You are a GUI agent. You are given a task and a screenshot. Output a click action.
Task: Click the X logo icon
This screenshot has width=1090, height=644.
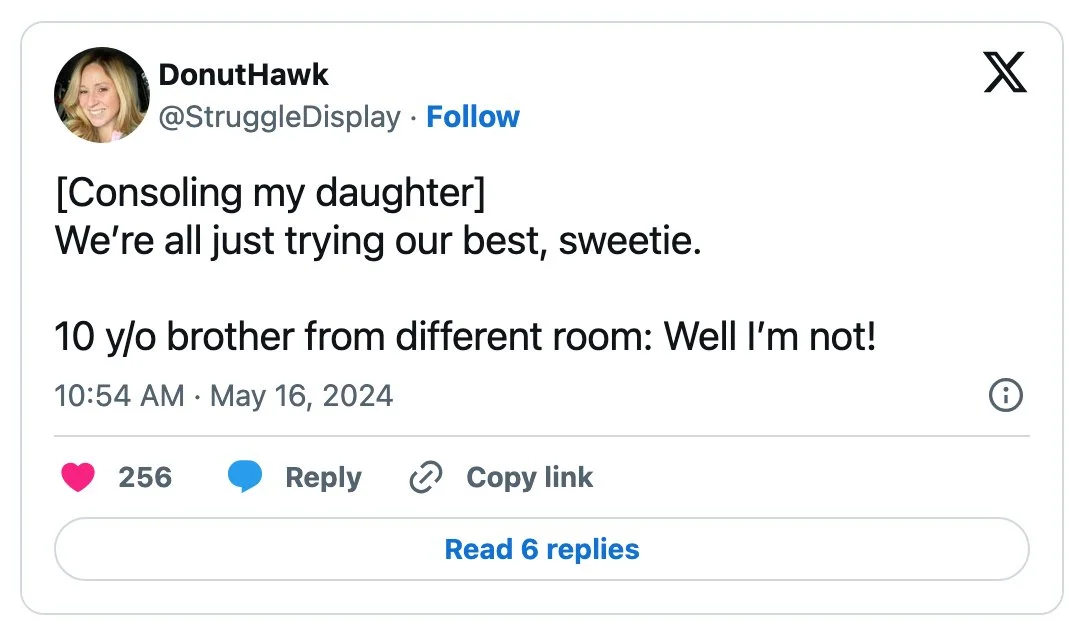tap(1004, 72)
